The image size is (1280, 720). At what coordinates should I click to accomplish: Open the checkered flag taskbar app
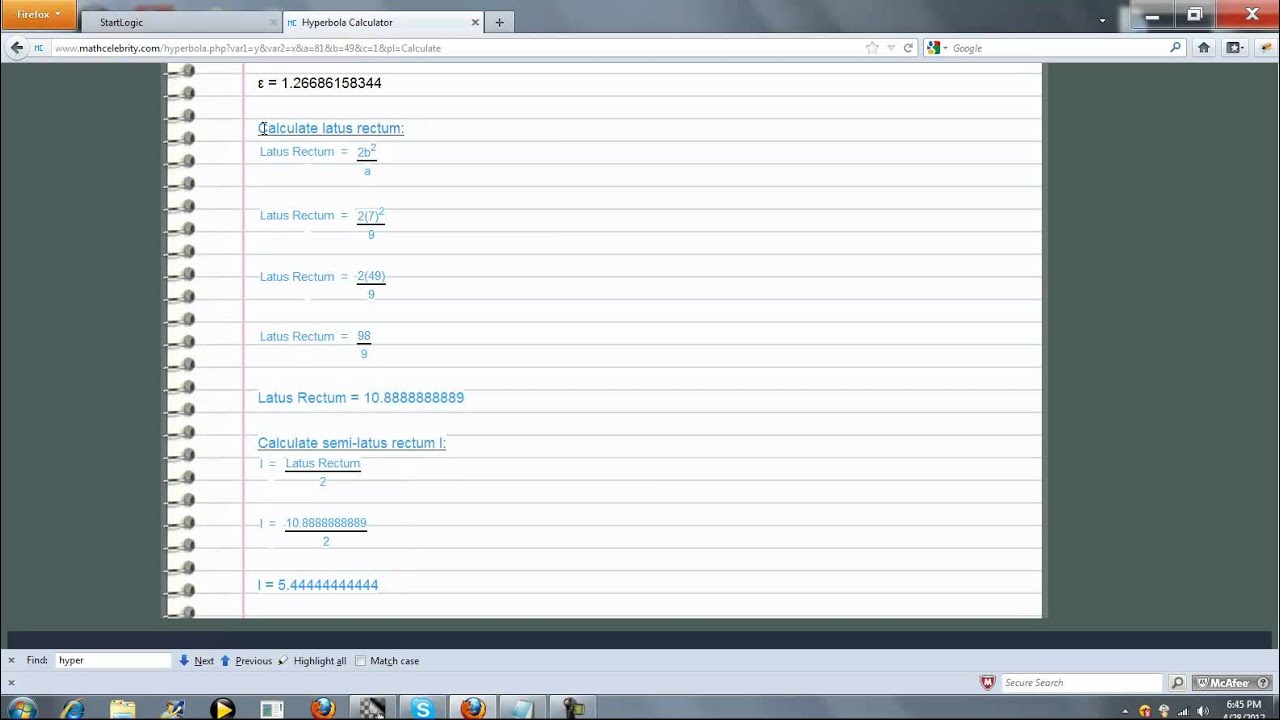coord(372,709)
